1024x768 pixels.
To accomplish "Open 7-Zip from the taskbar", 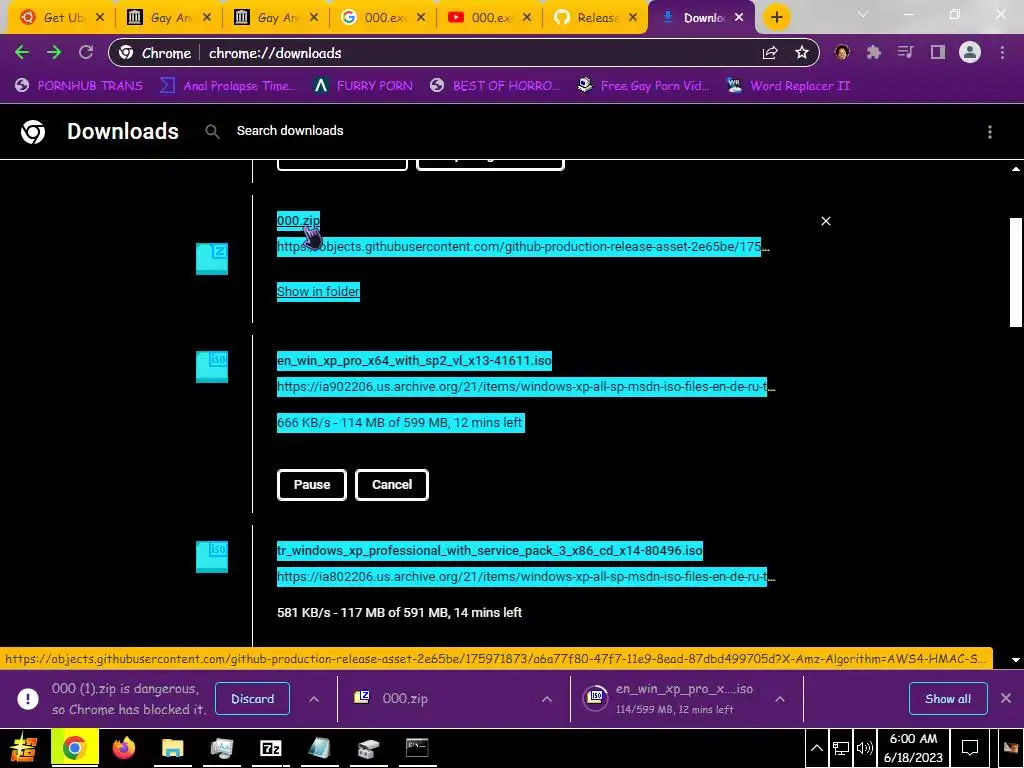I will pyautogui.click(x=270, y=748).
